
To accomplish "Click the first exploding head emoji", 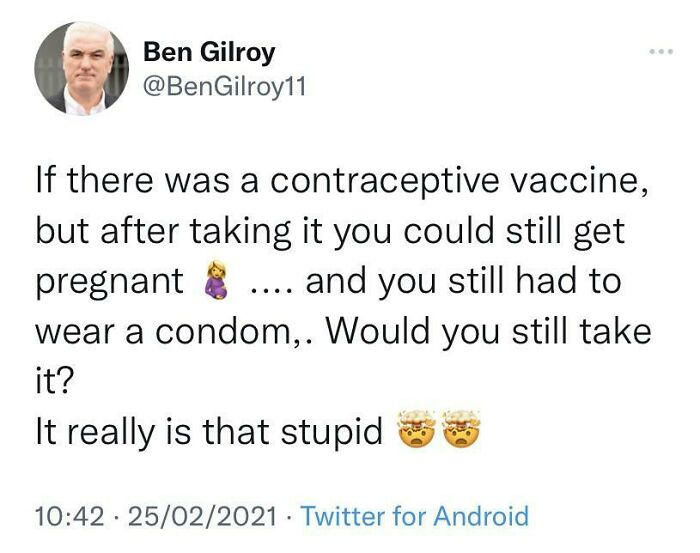I will click(x=415, y=432).
